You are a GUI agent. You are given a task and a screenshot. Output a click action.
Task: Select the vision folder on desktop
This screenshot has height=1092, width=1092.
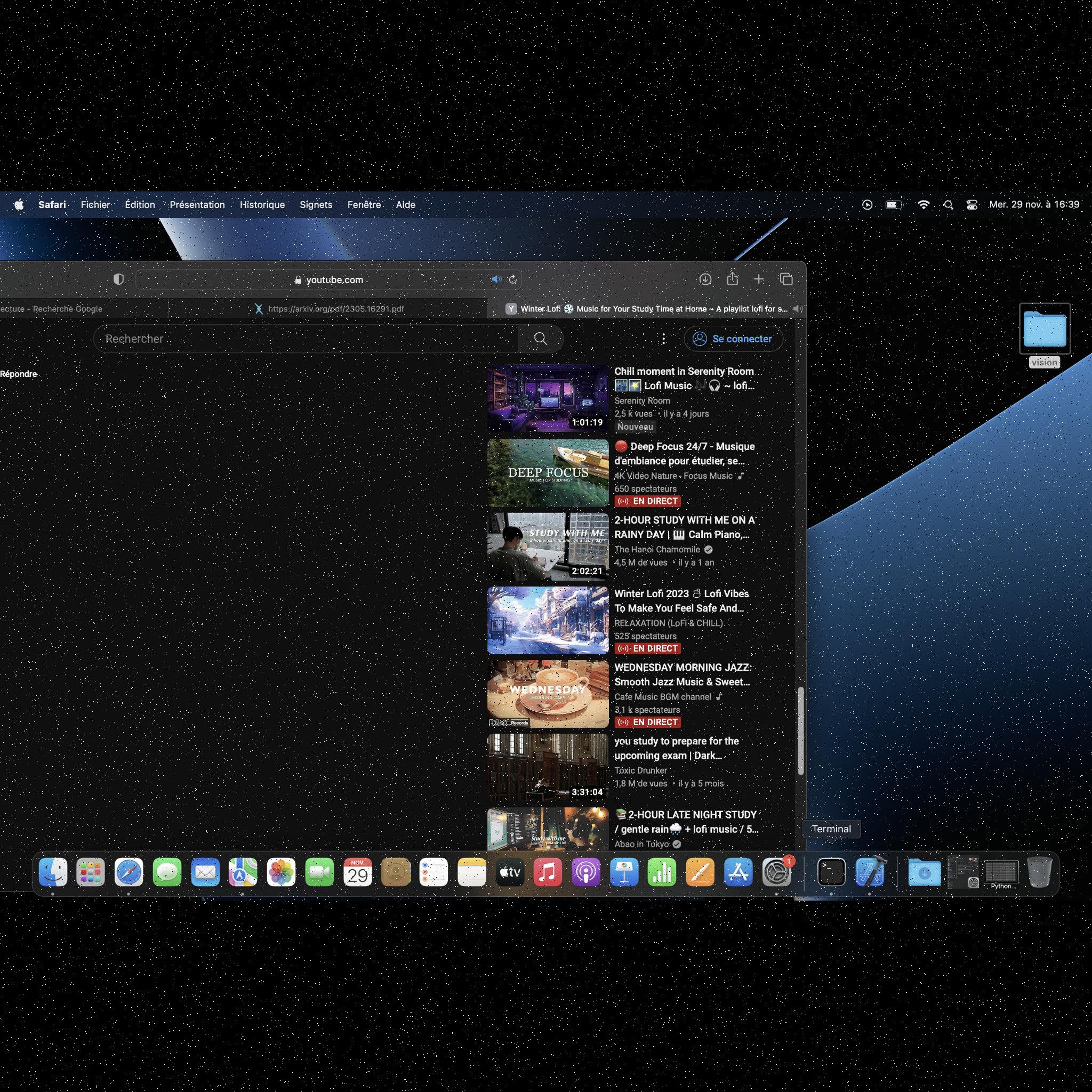1045,335
